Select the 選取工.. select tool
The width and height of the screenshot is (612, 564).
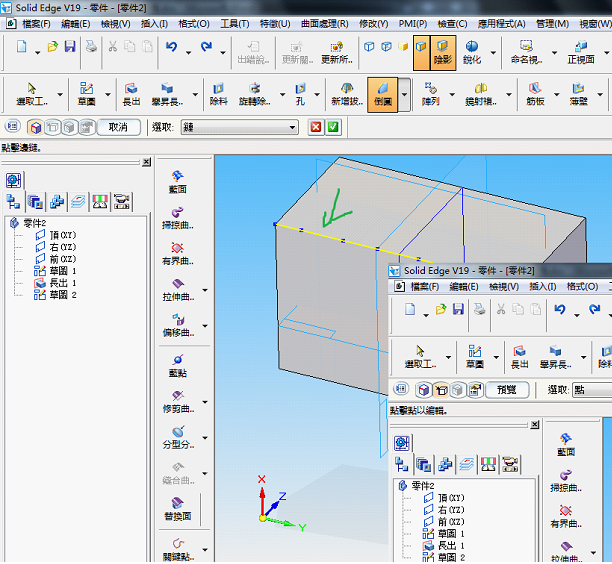coord(32,94)
